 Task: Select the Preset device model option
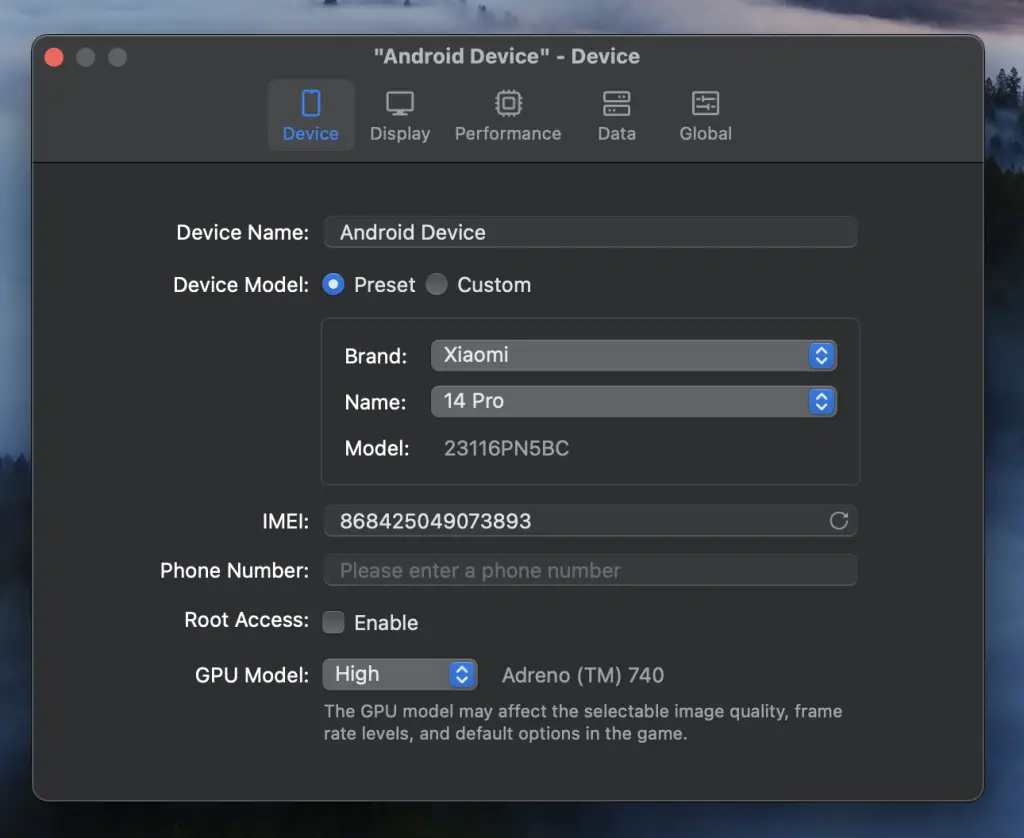point(334,285)
